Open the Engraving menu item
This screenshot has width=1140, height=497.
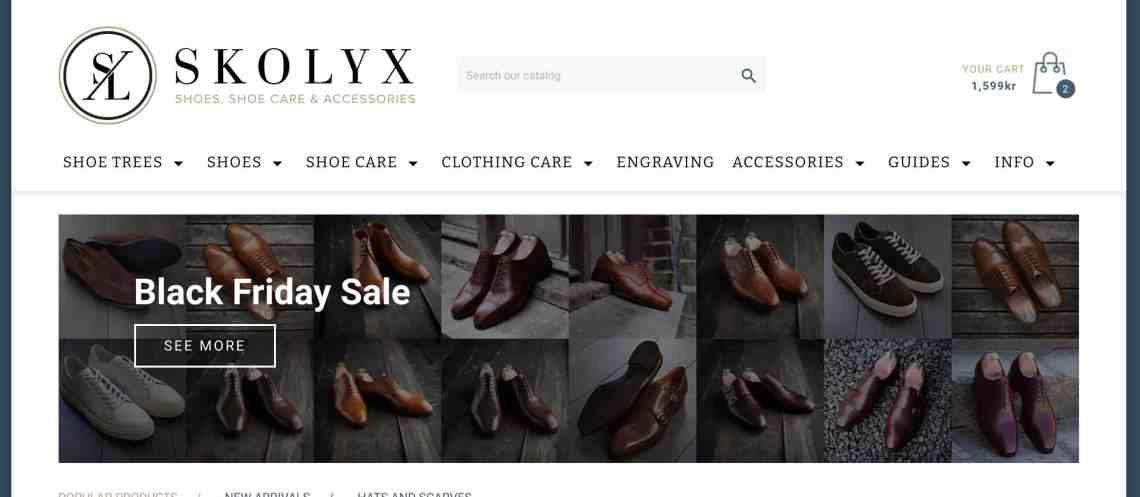[665, 162]
